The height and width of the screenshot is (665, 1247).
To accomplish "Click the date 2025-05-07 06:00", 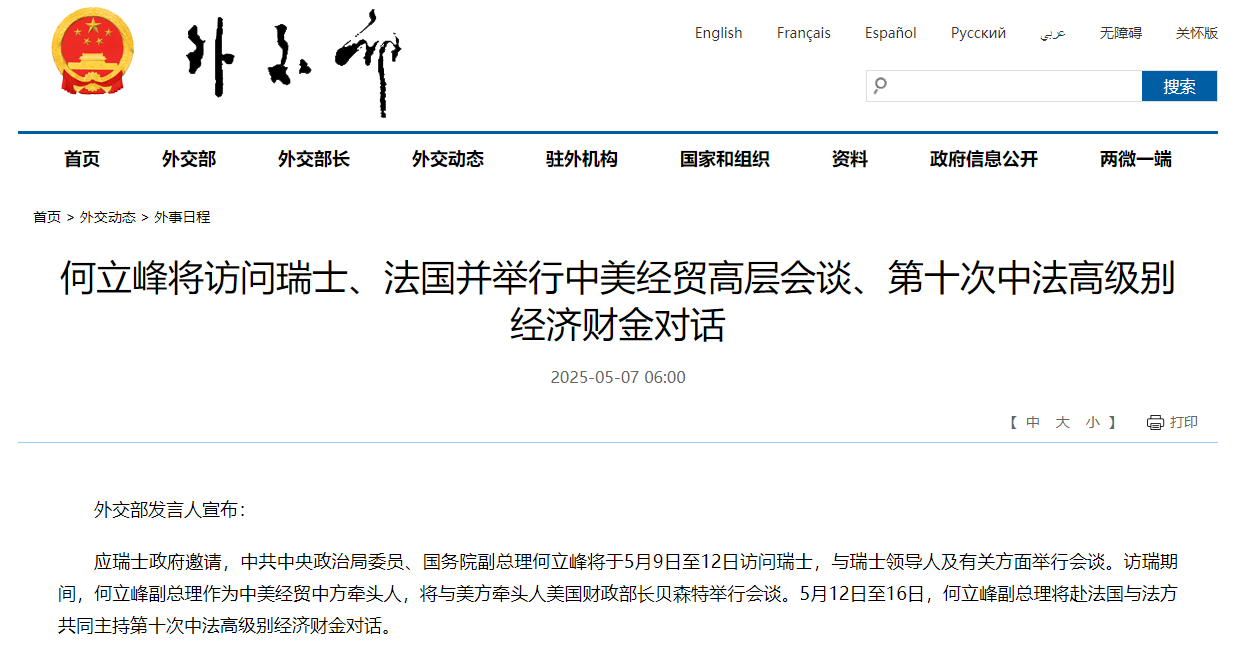I will click(x=618, y=377).
